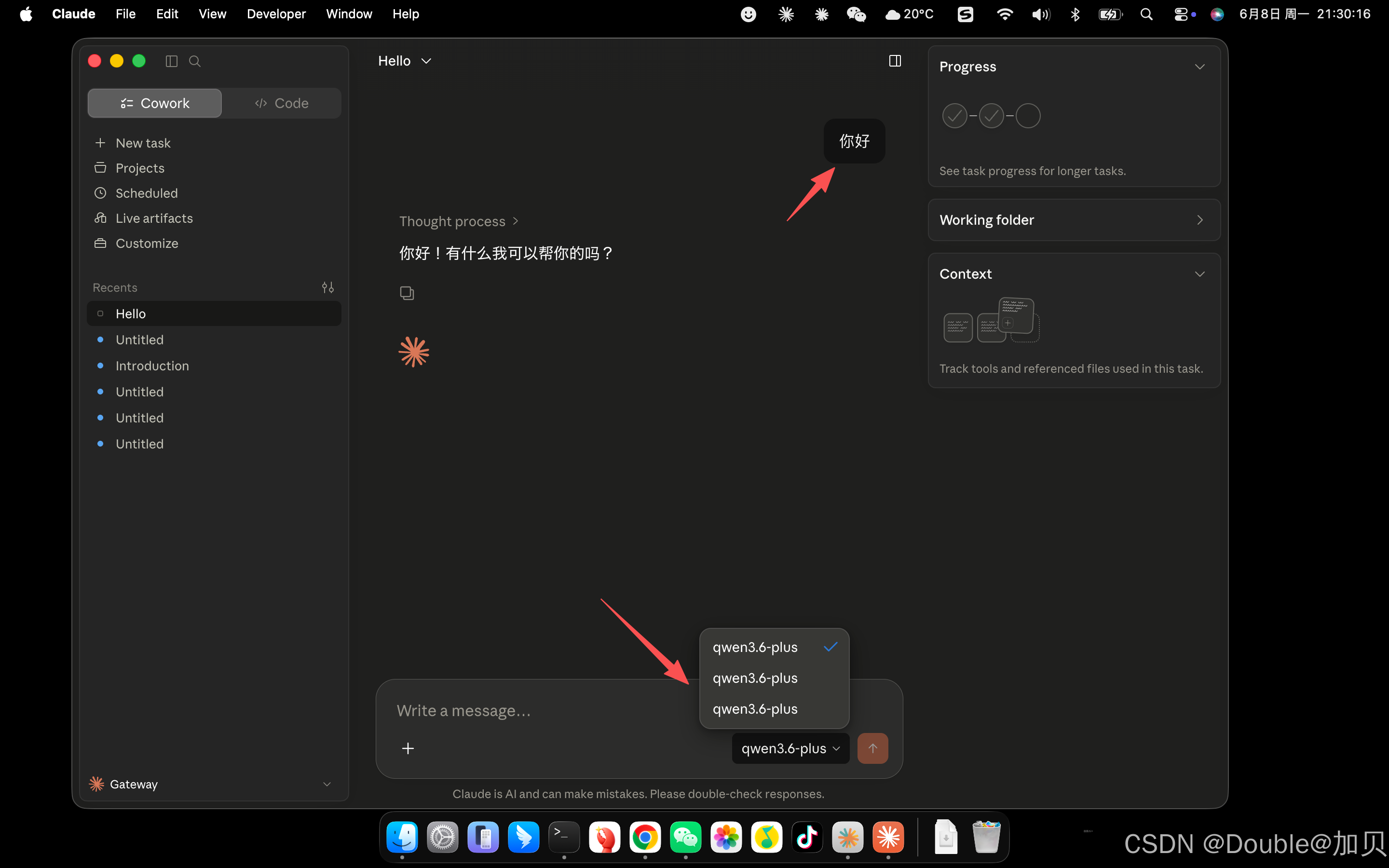Collapse the Progress panel
Image resolution: width=1389 pixels, height=868 pixels.
[1199, 67]
